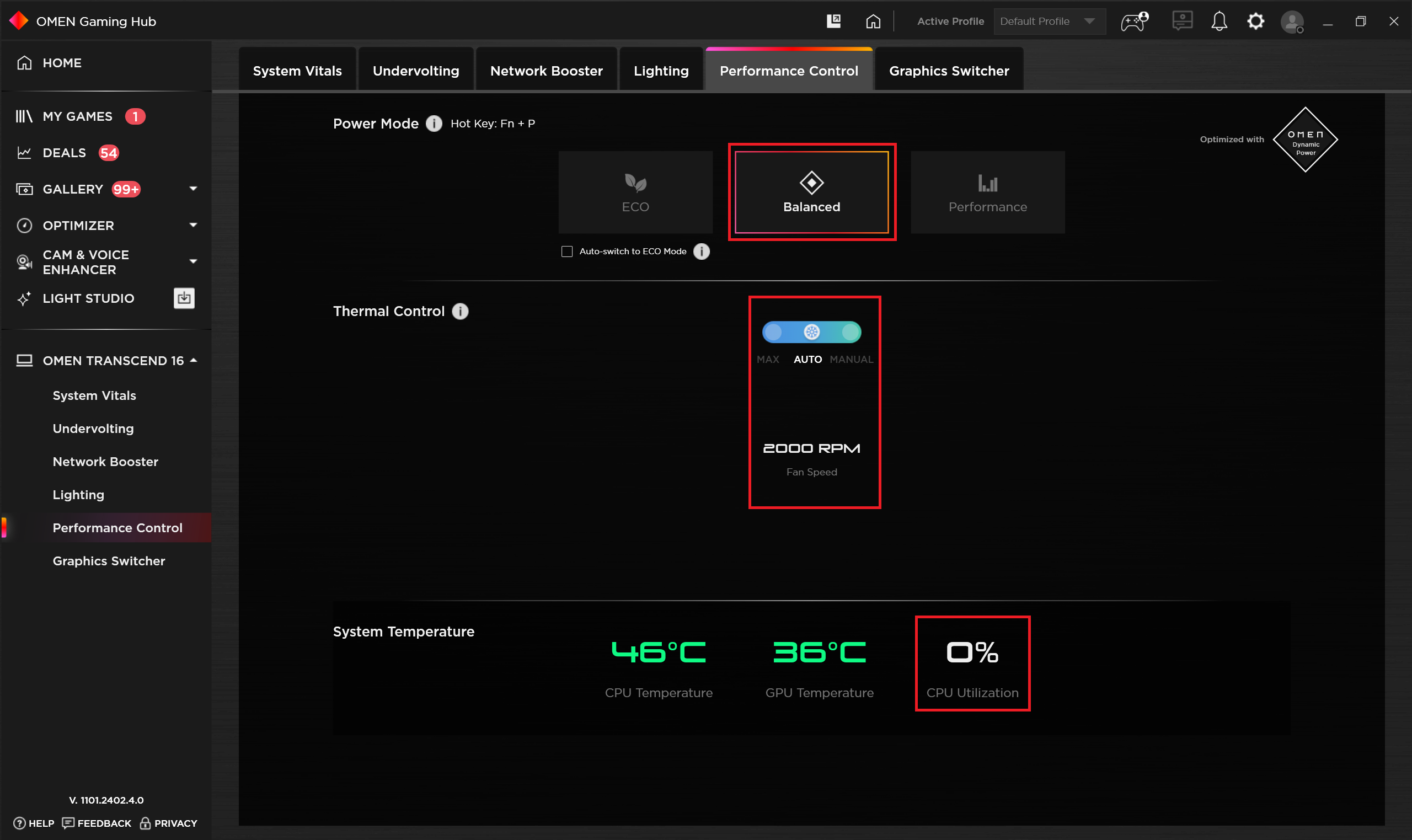This screenshot has height=840, width=1412.
Task: Click the Auto-switch to ECO info icon
Action: tap(702, 252)
